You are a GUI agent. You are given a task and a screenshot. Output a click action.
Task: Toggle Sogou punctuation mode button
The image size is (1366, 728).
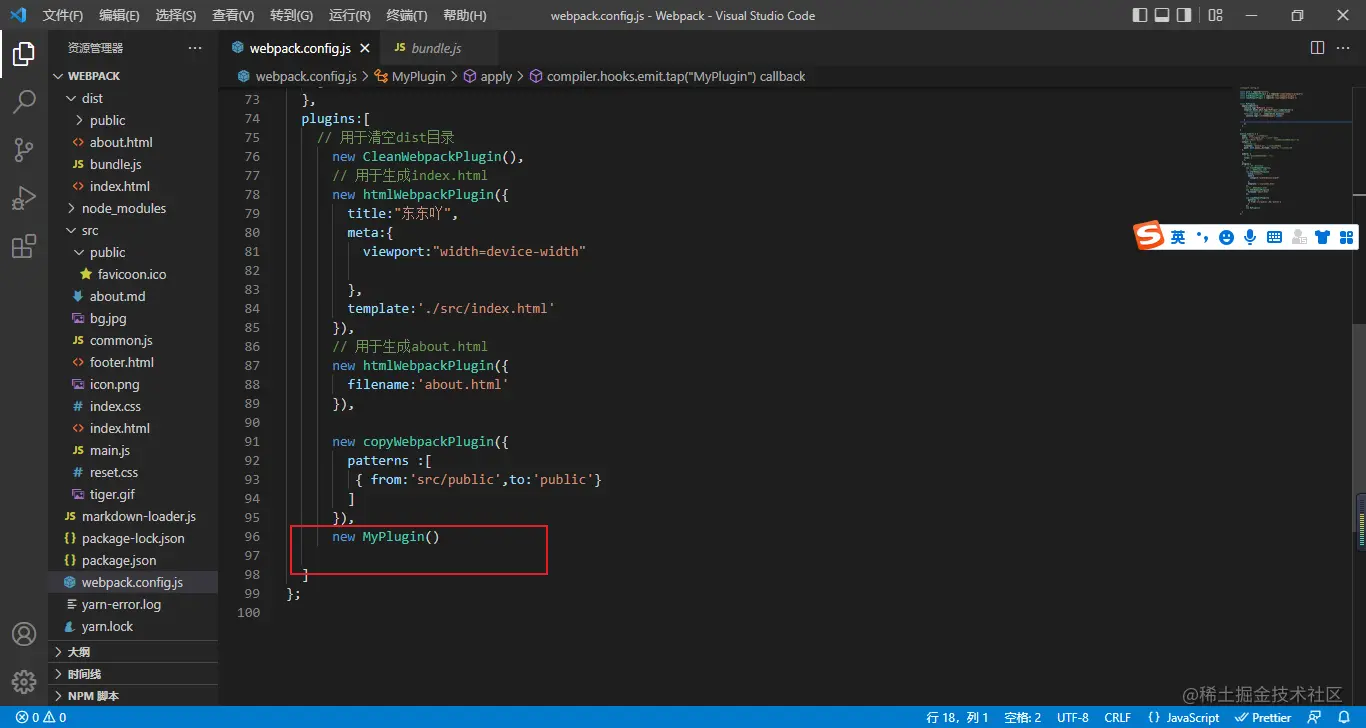tap(1202, 237)
